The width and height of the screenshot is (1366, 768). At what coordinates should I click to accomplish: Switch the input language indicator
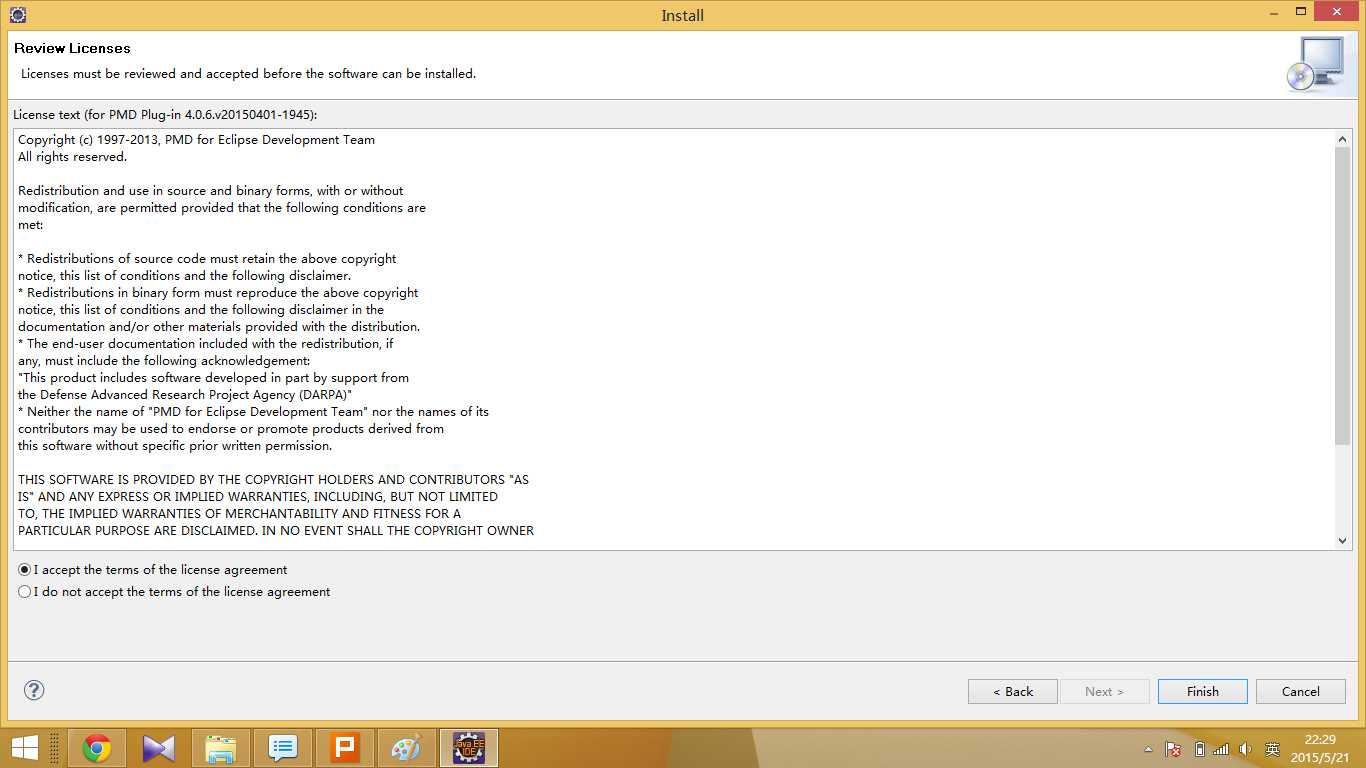1272,749
